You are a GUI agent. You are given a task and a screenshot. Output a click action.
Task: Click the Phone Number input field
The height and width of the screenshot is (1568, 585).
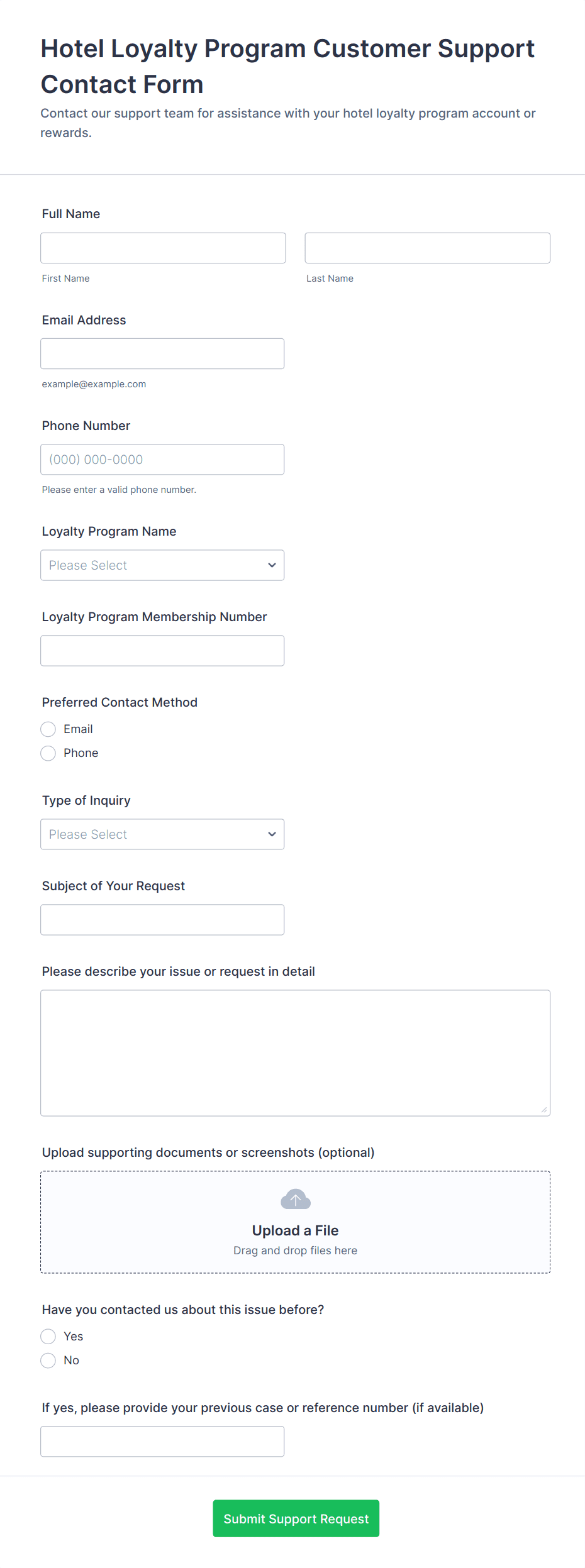(162, 460)
